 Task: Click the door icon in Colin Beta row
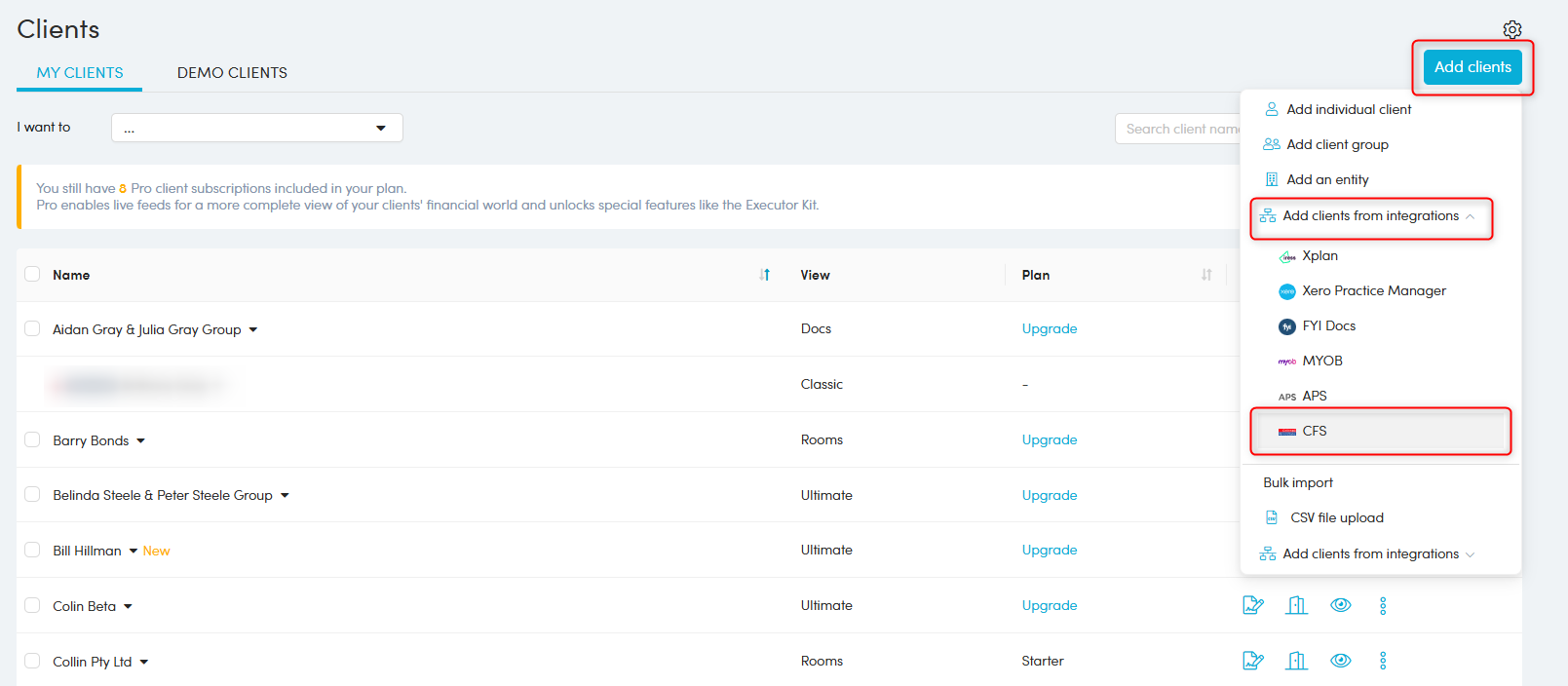[1296, 605]
